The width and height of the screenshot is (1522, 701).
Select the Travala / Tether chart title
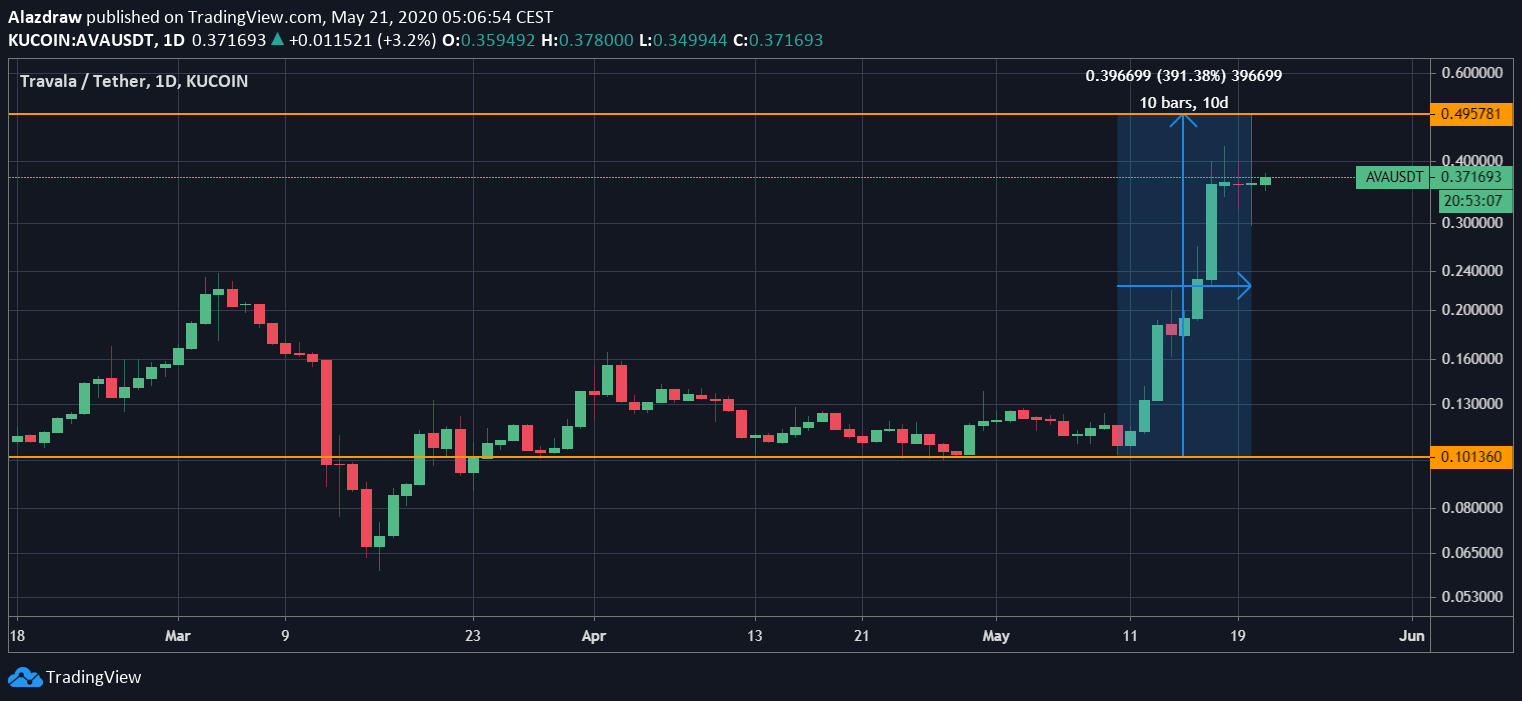point(134,81)
